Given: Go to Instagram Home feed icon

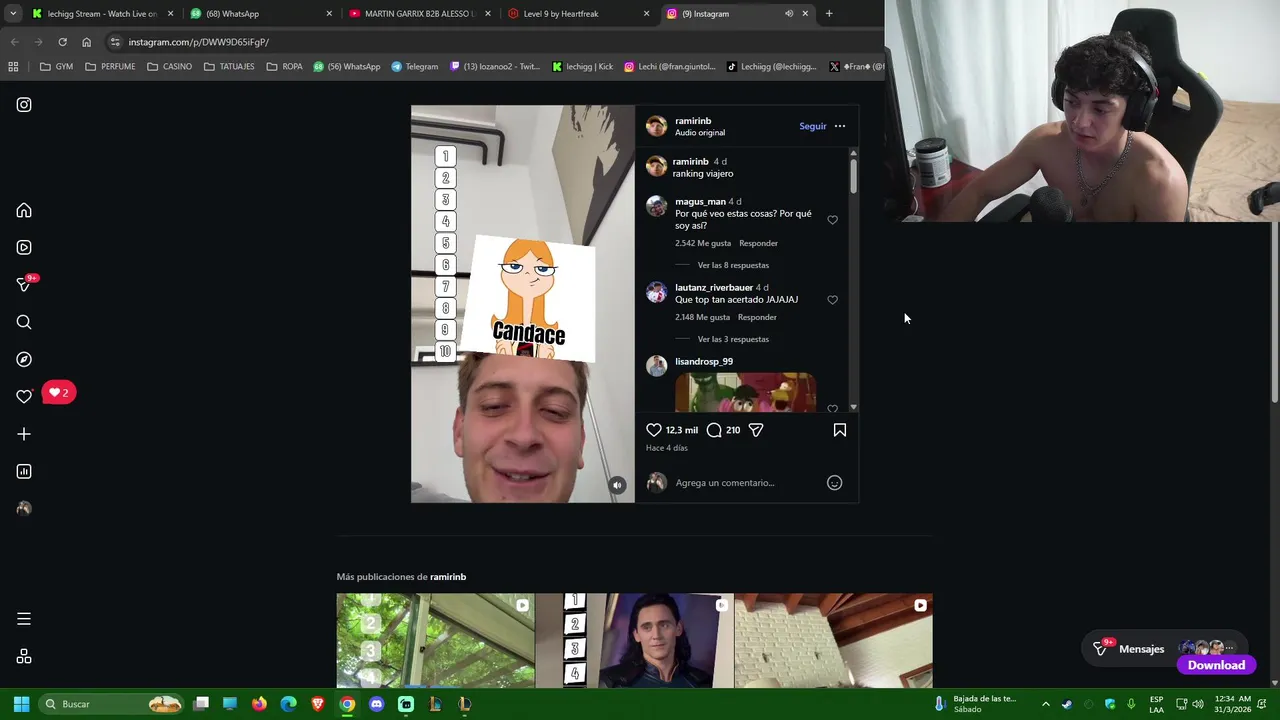Looking at the screenshot, I should [x=24, y=211].
